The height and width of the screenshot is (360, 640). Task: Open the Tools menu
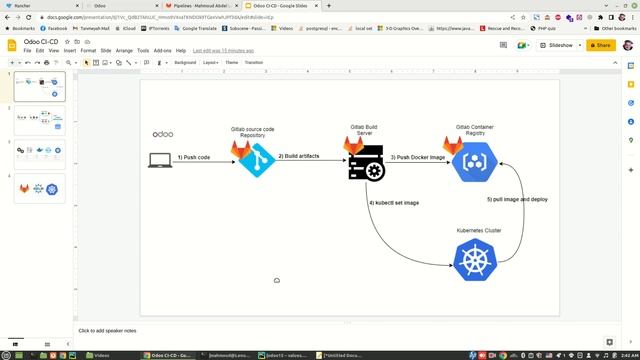[x=143, y=51]
